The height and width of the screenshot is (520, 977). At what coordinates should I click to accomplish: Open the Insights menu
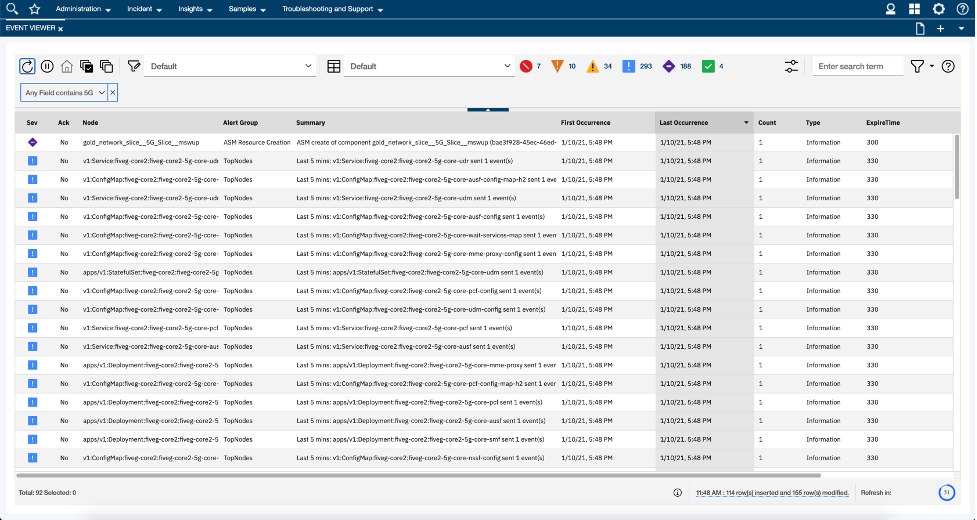coord(195,9)
